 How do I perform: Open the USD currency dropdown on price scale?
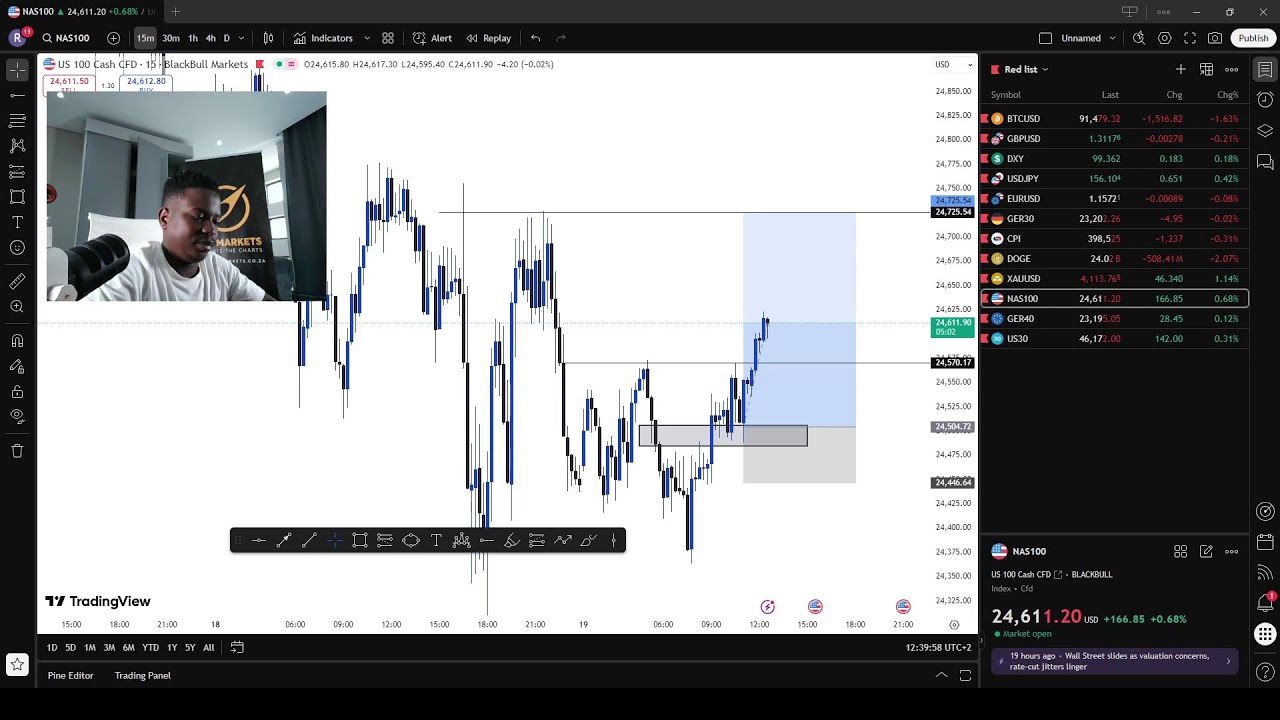[x=953, y=64]
